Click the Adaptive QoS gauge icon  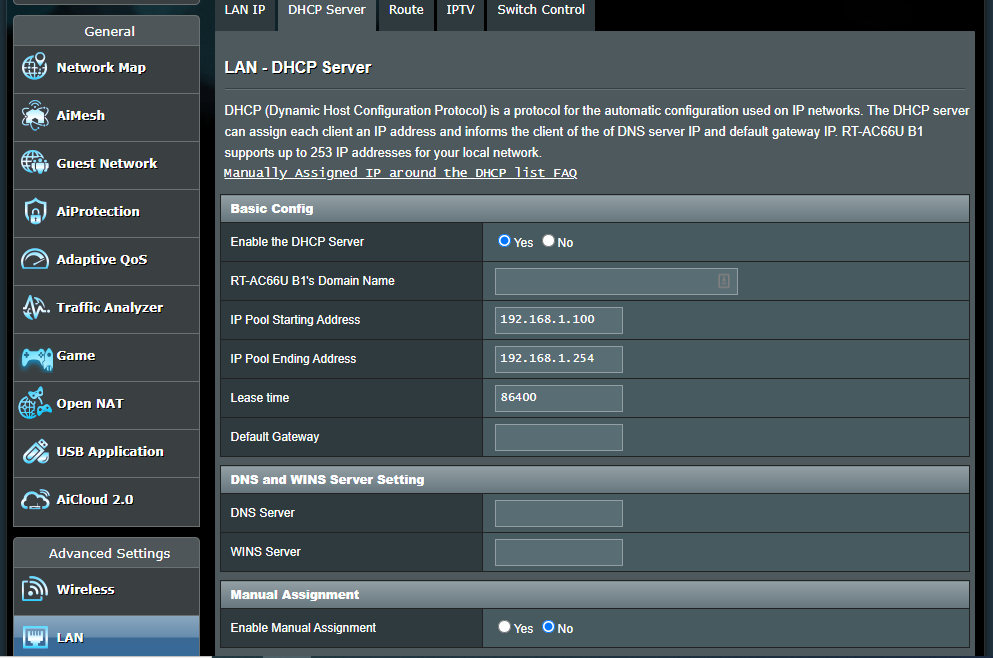coord(35,260)
